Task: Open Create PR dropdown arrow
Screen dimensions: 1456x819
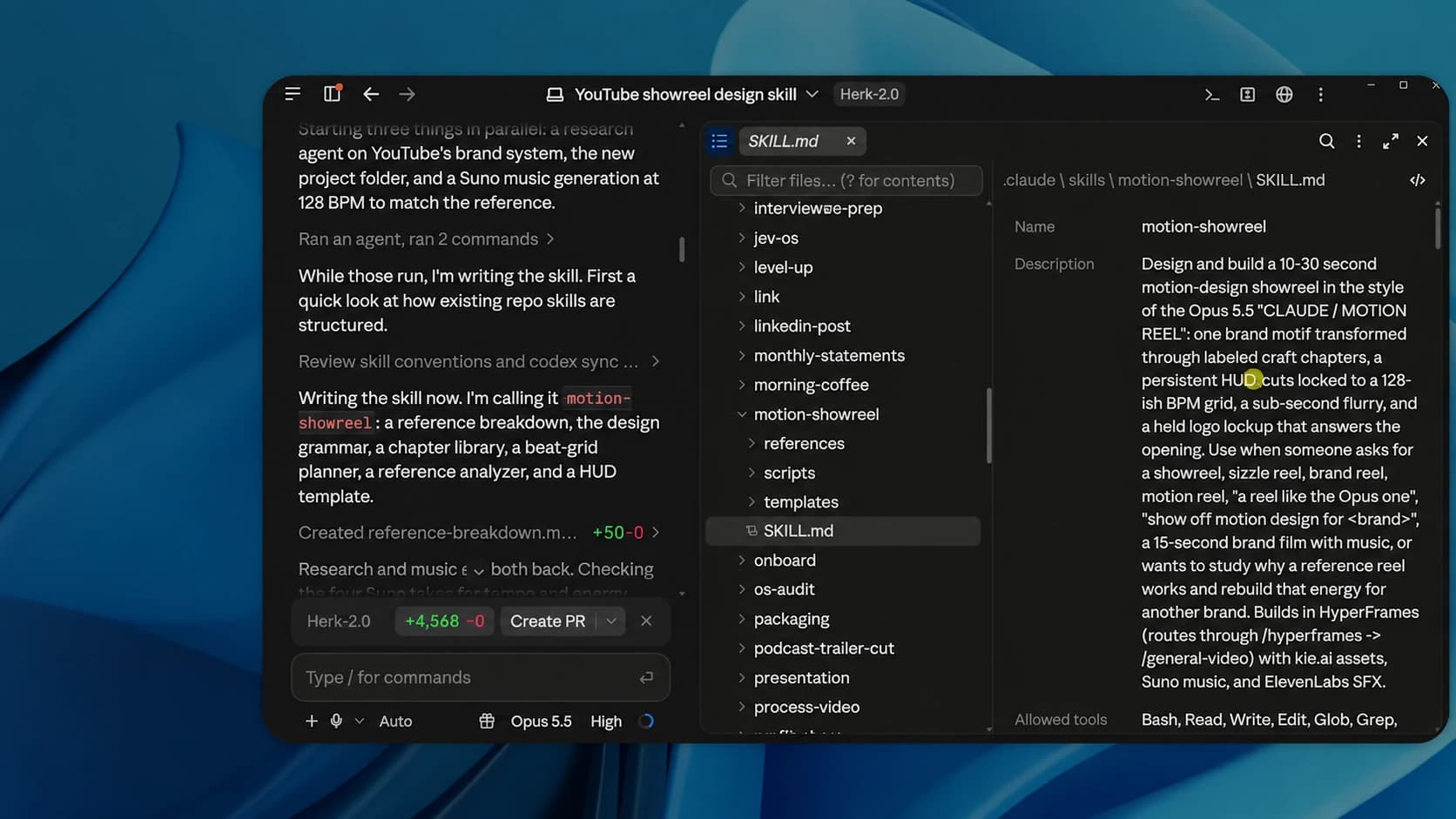Action: (x=611, y=621)
